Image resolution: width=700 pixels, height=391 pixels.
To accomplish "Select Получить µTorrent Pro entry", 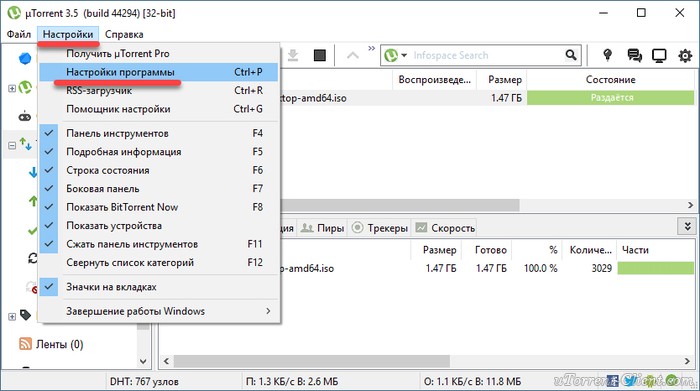I will pyautogui.click(x=158, y=54).
